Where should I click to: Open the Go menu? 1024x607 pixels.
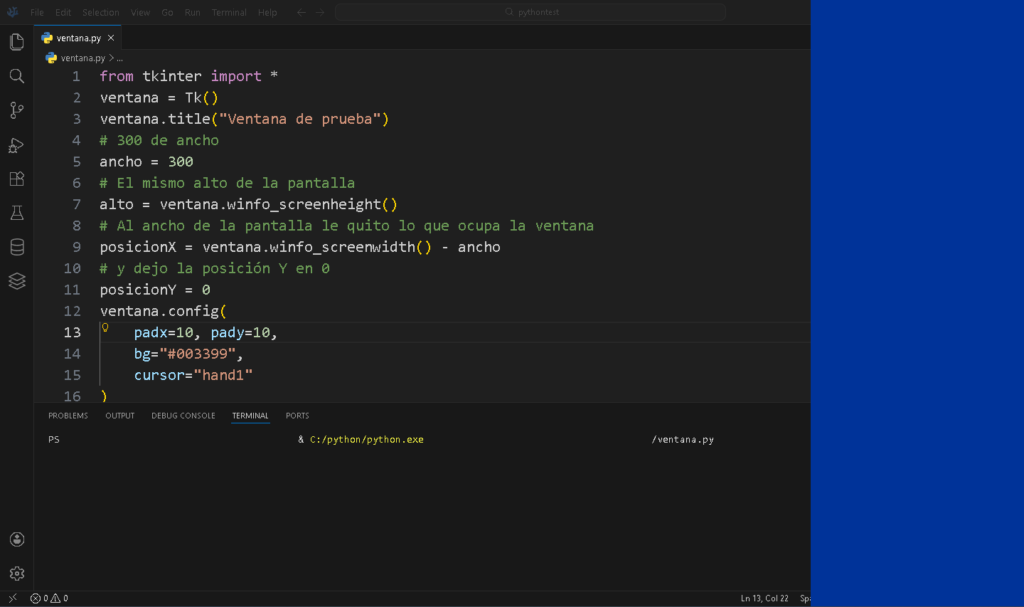167,12
